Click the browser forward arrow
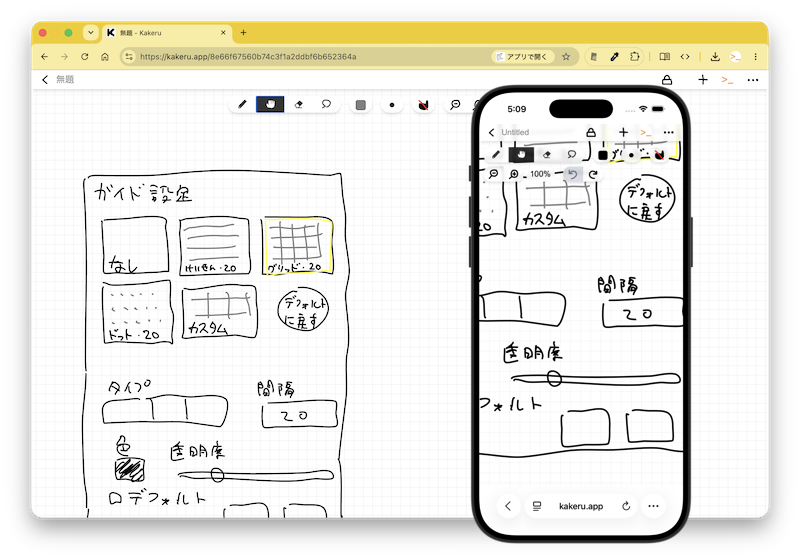 64,57
